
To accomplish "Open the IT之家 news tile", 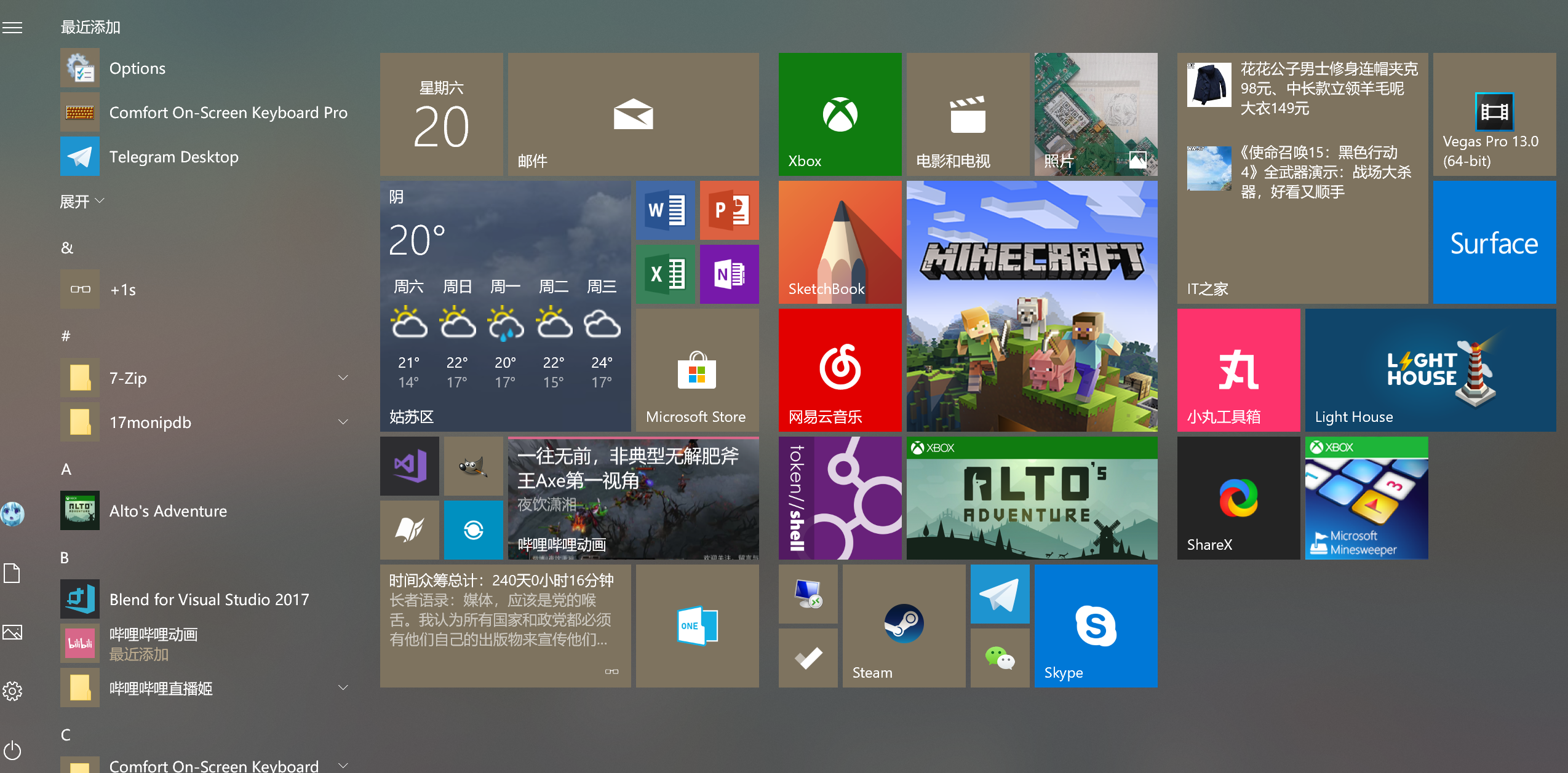I will (x=1302, y=178).
